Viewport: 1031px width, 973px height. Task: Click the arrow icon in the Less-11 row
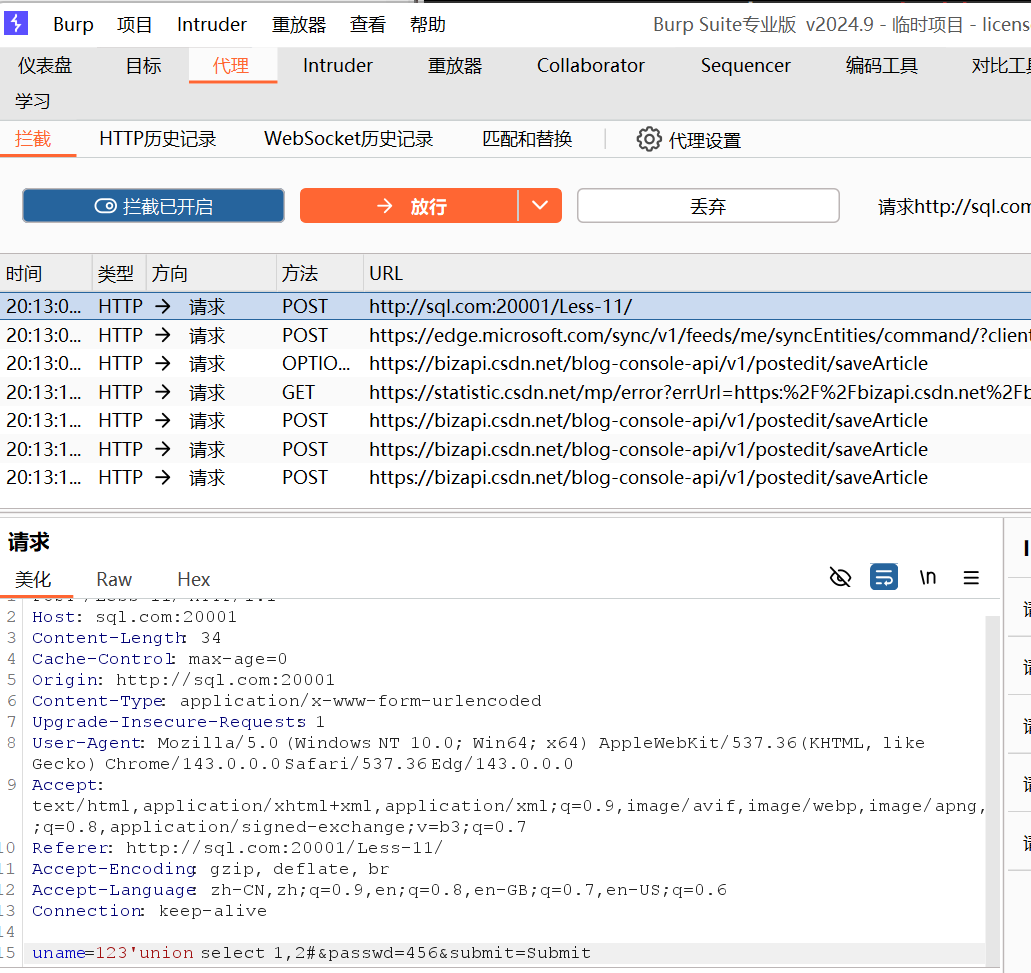click(x=163, y=306)
